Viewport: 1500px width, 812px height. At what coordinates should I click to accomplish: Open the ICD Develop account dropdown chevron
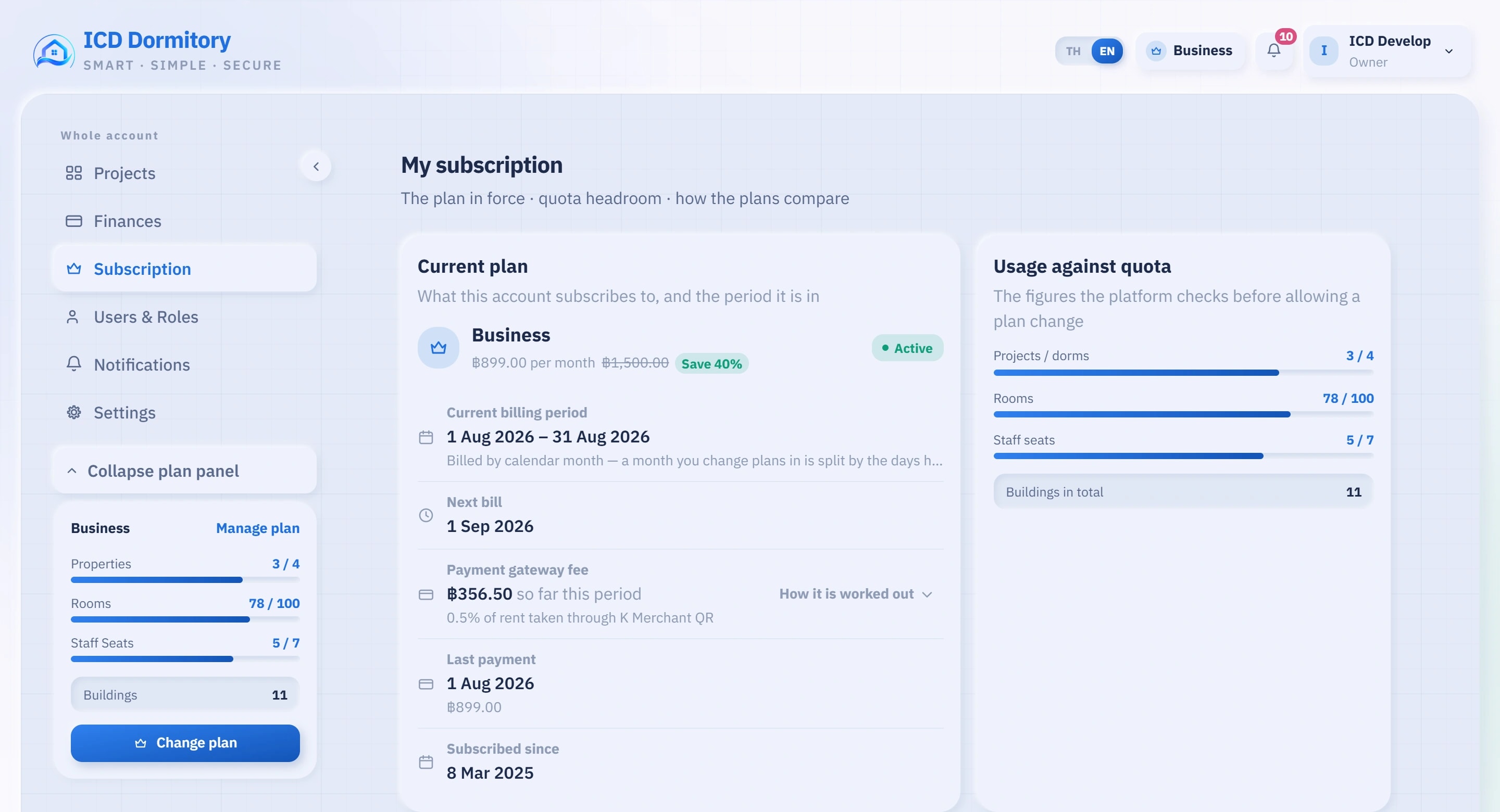pos(1449,51)
